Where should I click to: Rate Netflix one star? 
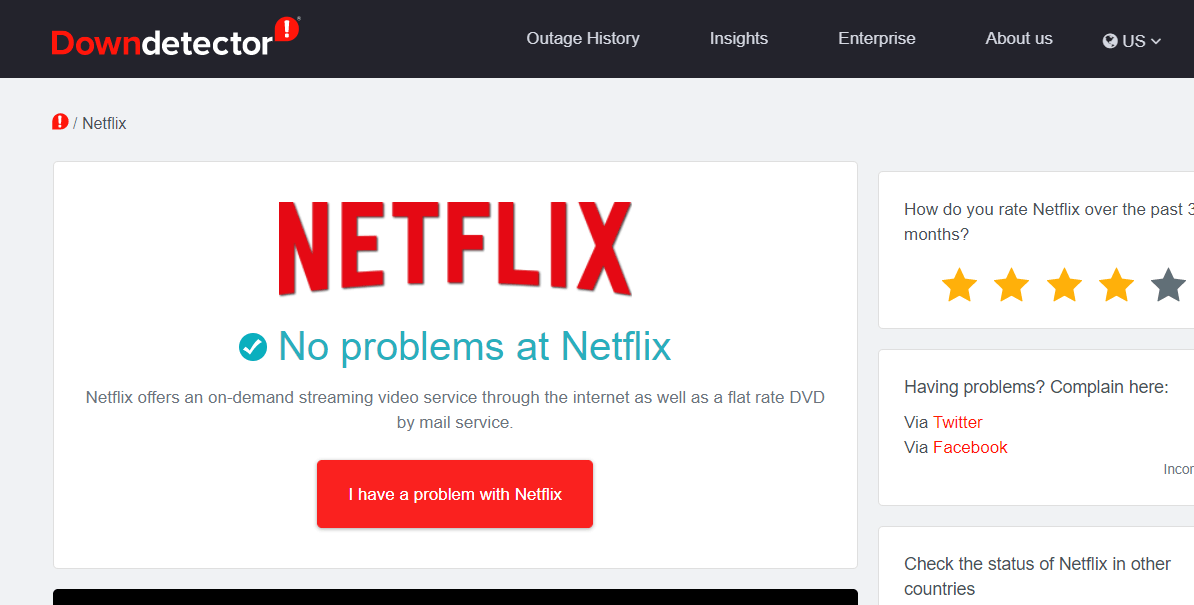pyautogui.click(x=959, y=285)
